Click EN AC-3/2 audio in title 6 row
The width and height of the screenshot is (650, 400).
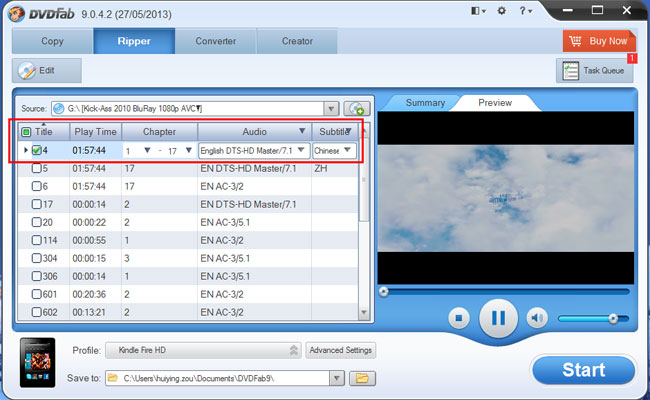click(x=222, y=187)
